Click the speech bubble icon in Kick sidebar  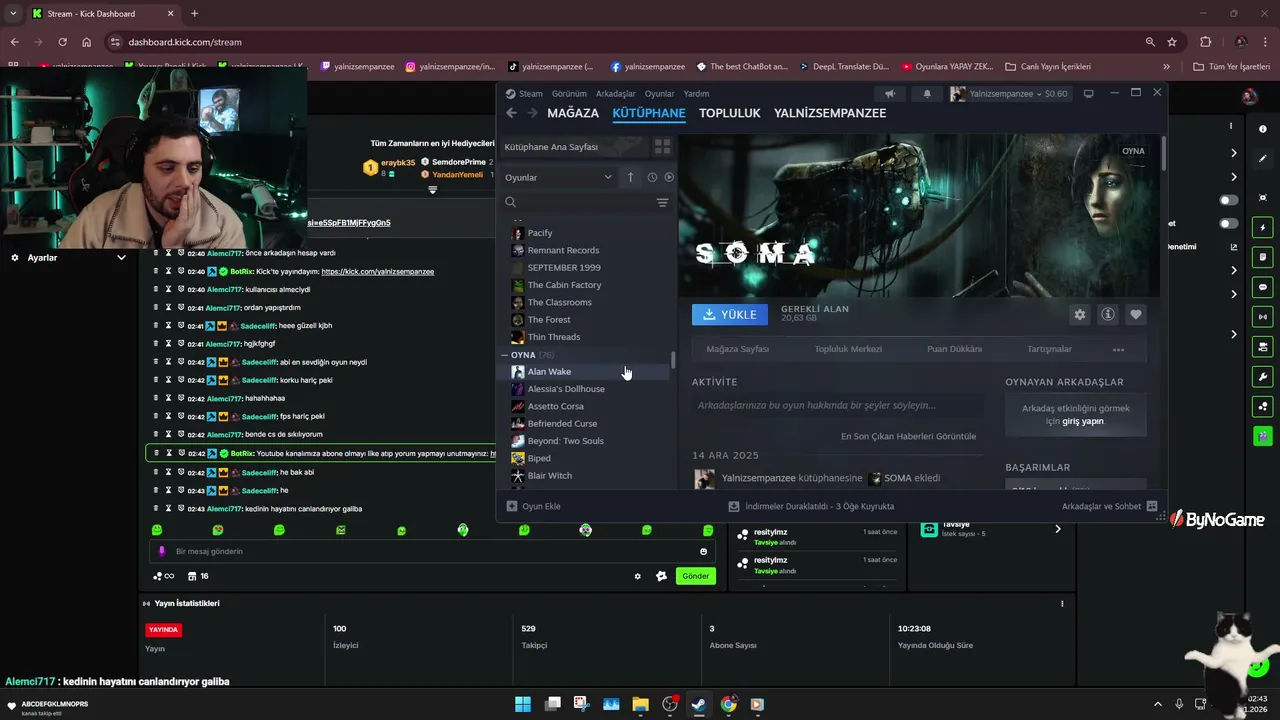(1263, 287)
